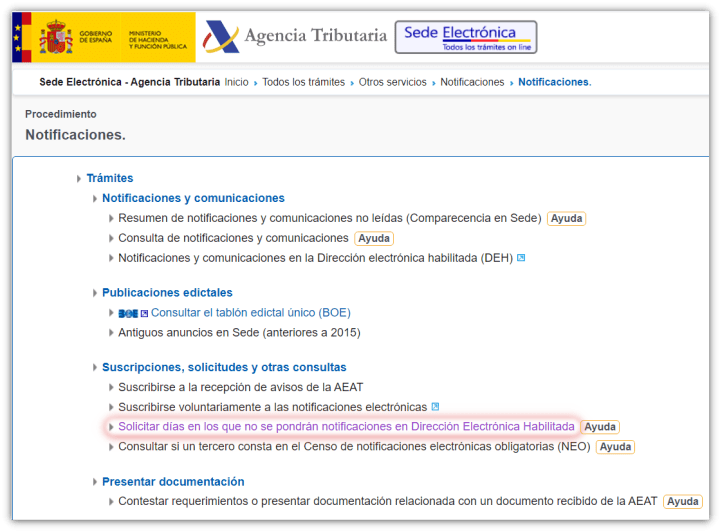Click arrow bullet before Suscribirse a la recepción

point(111,388)
